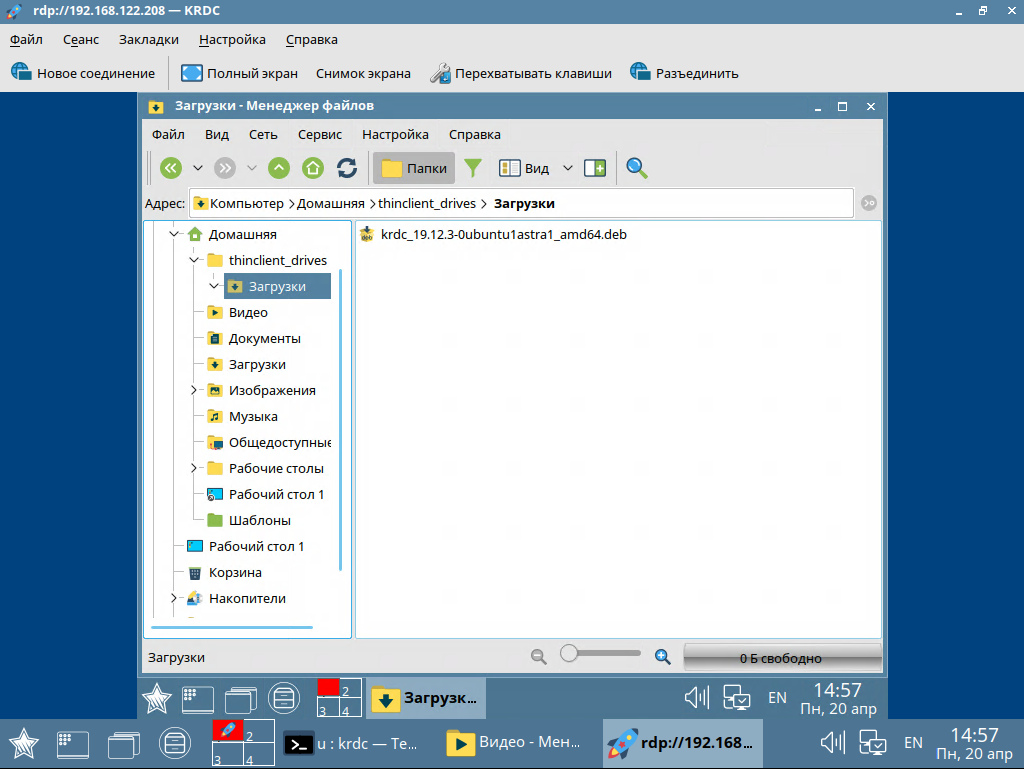Expand the Изображения tree folder

(194, 390)
